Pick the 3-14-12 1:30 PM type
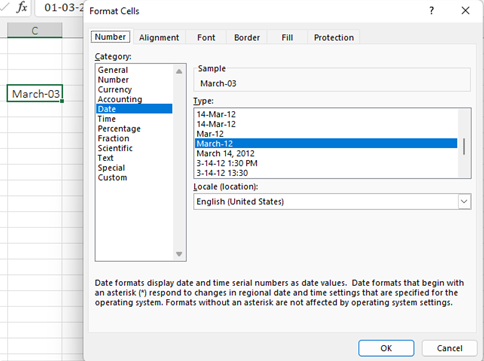This screenshot has width=484, height=361. pos(326,163)
